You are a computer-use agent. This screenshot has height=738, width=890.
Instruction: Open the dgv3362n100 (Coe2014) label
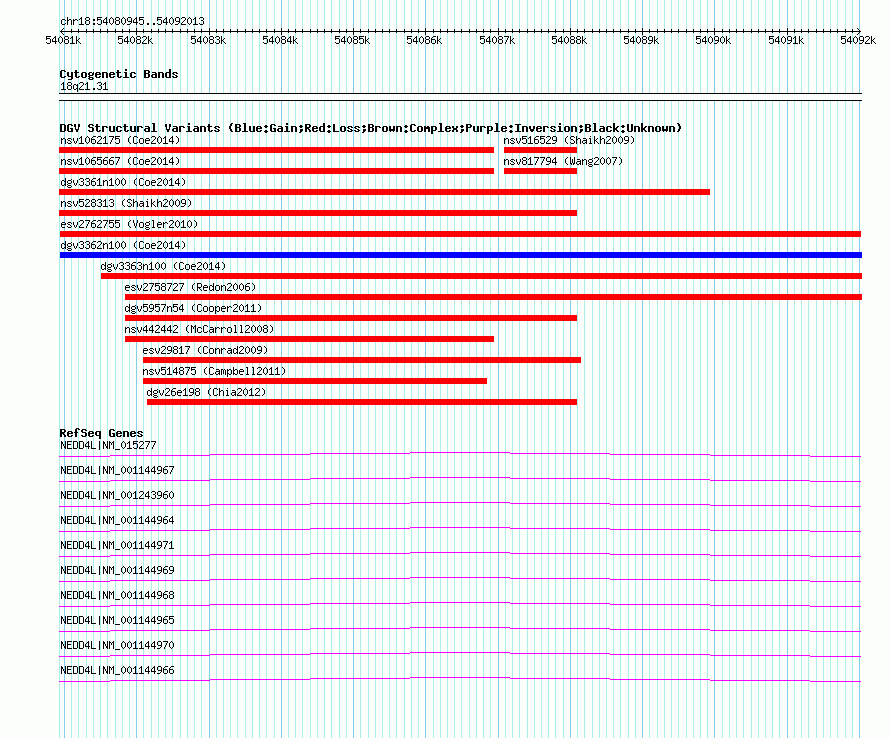(123, 245)
